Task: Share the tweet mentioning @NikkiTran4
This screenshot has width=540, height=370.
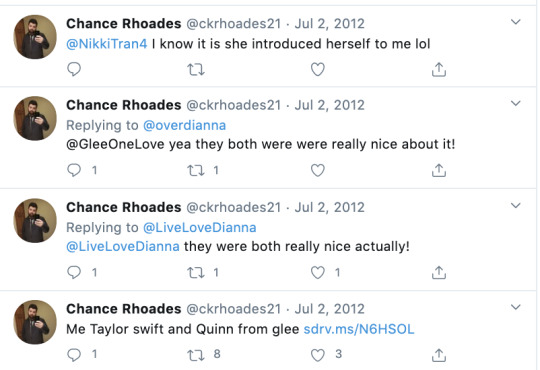Action: tap(439, 70)
